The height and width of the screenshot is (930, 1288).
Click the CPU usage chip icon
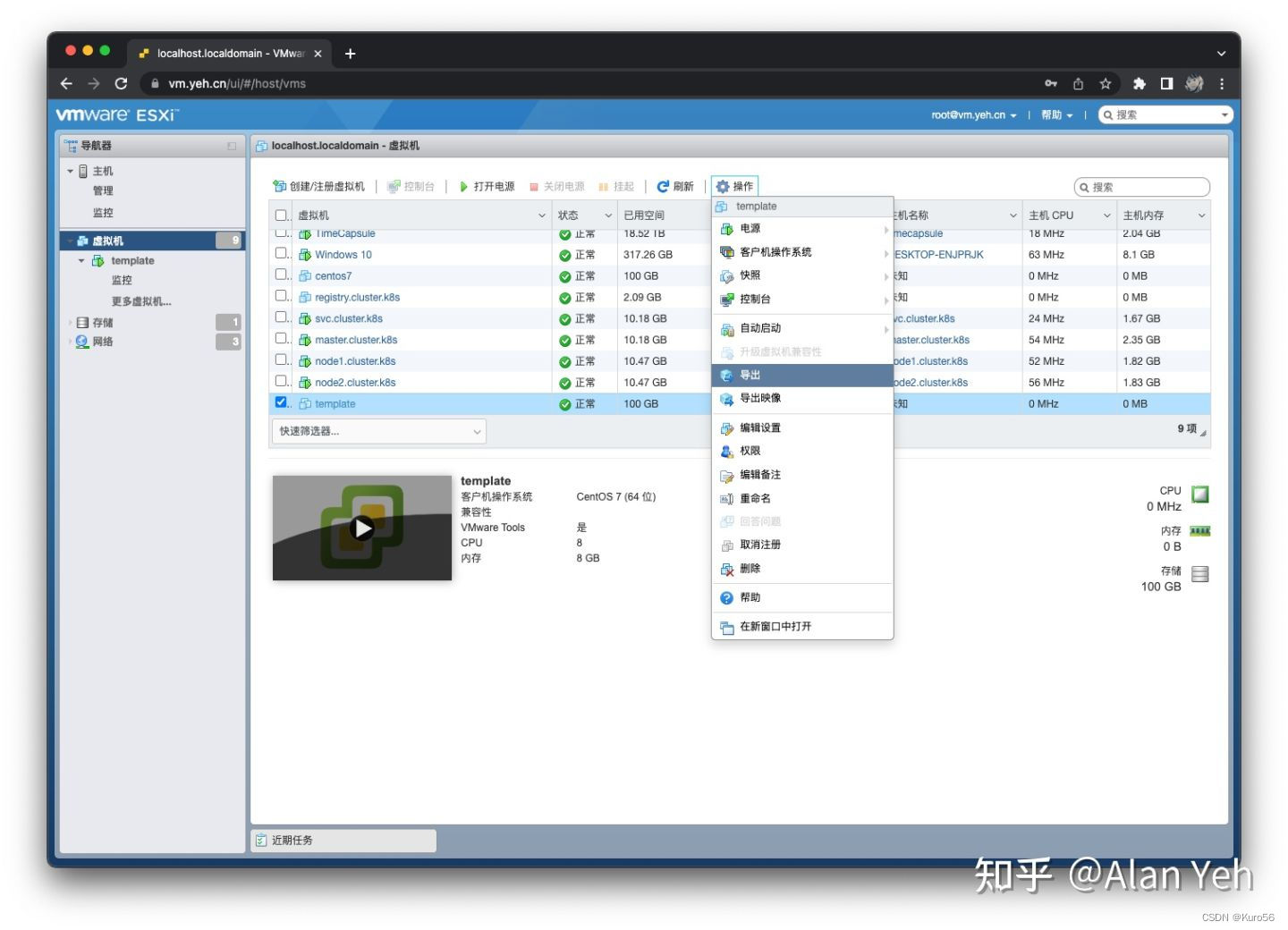[1200, 494]
